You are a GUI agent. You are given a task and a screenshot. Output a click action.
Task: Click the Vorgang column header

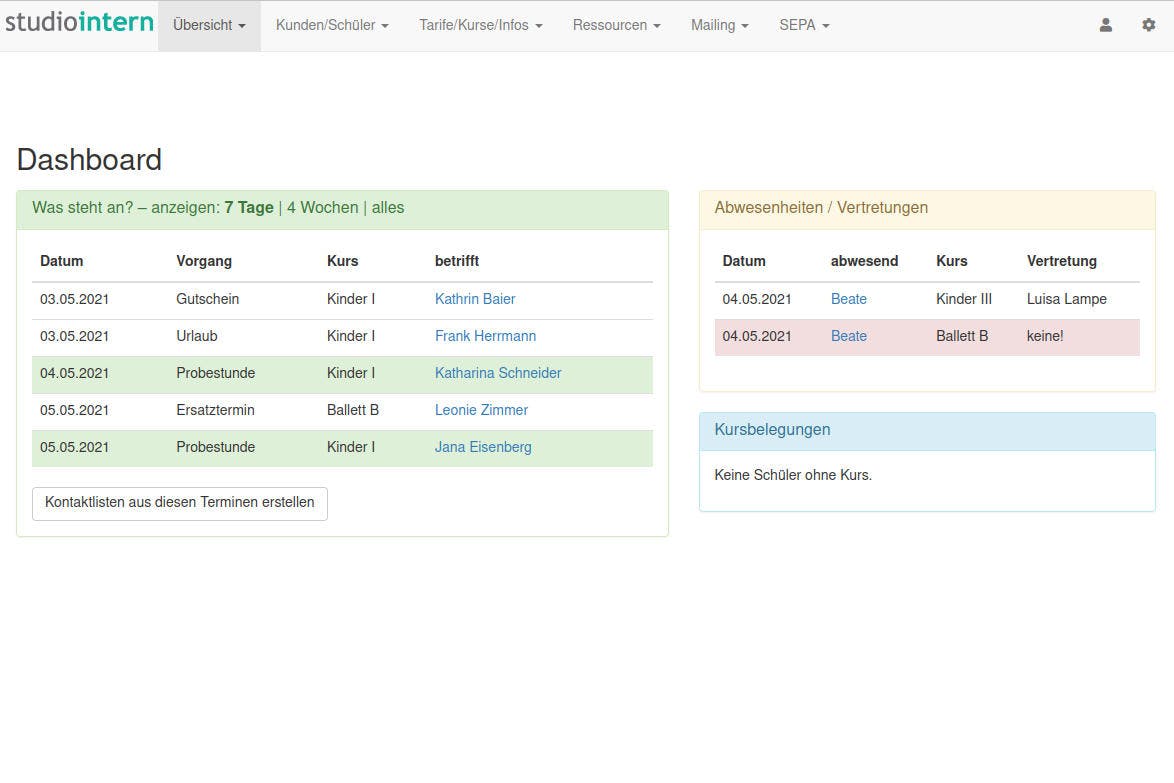(x=204, y=261)
